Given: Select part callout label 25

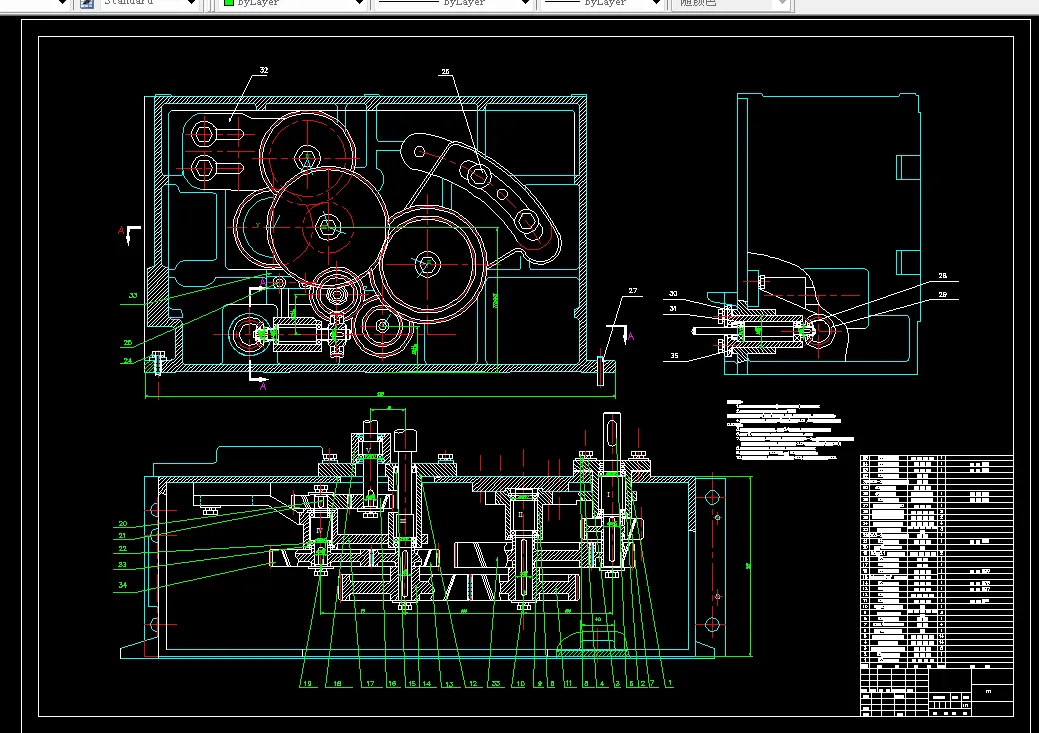Looking at the screenshot, I should 128,343.
